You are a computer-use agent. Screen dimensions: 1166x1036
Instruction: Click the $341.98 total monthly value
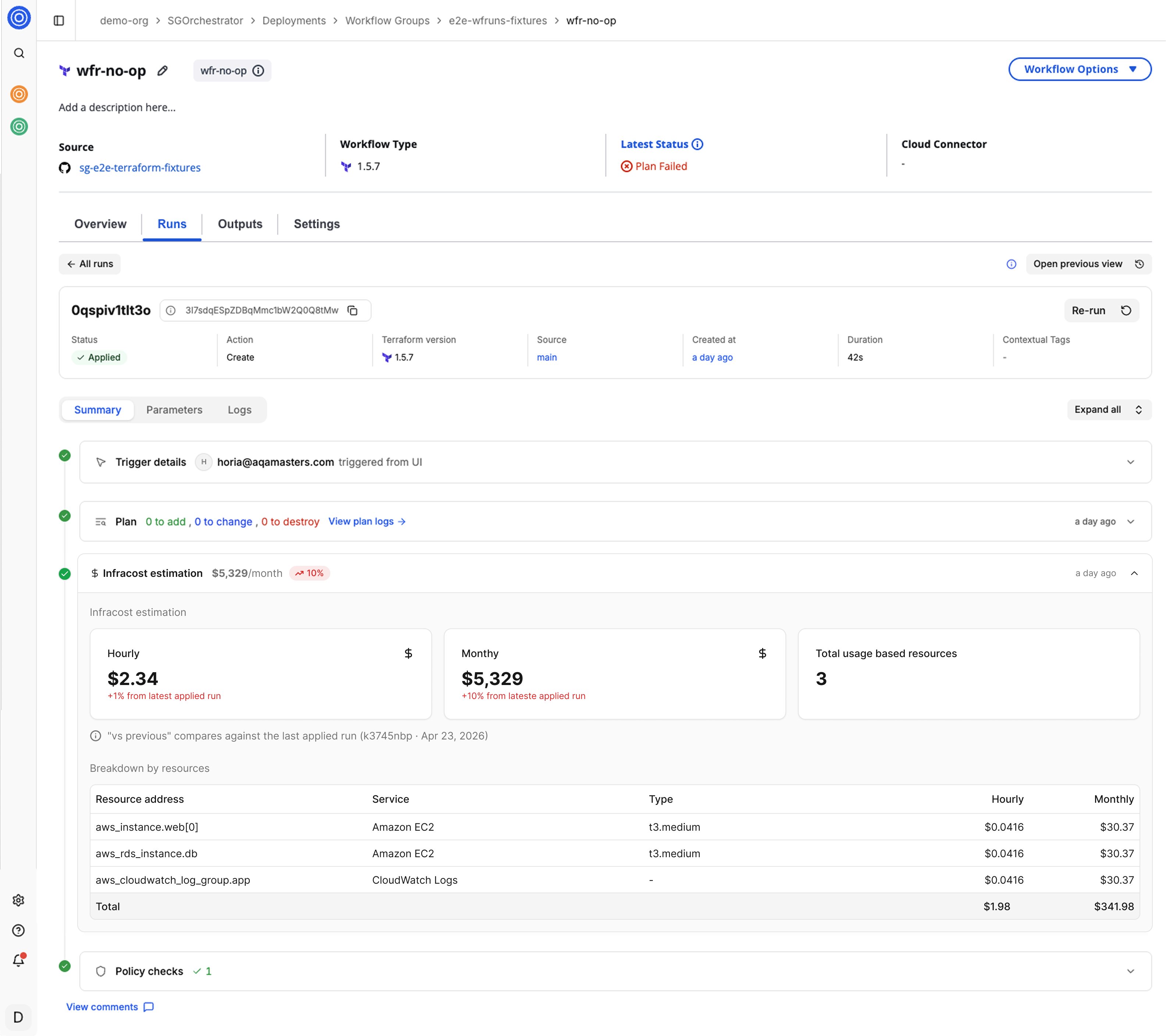pyautogui.click(x=1113, y=906)
